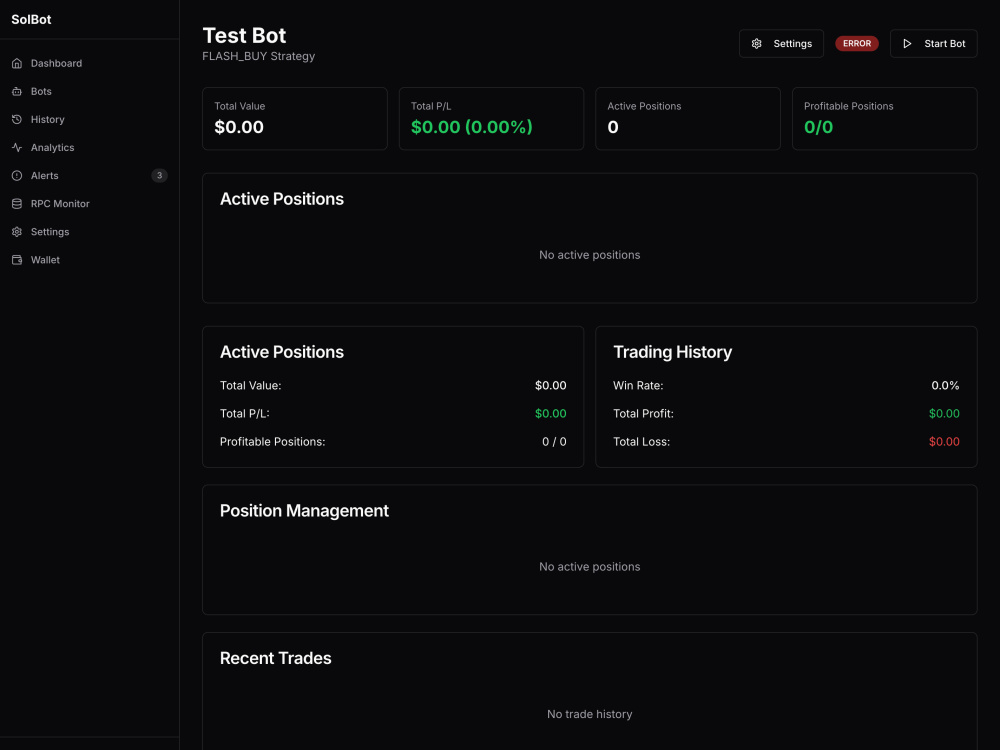Go to the Bots section
Viewport: 1000px width, 750px height.
89,91
